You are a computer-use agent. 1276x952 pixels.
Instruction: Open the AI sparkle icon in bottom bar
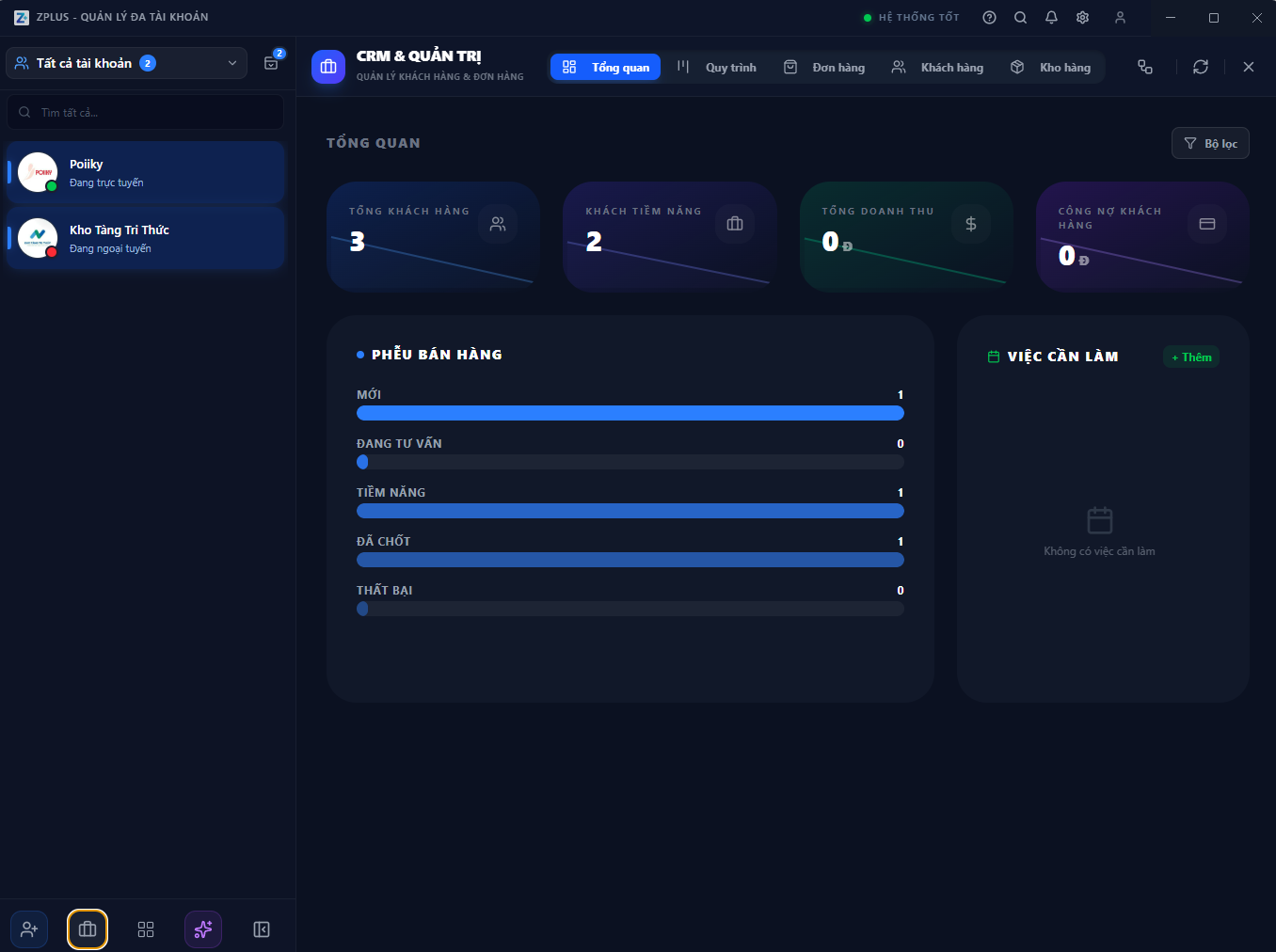click(203, 929)
